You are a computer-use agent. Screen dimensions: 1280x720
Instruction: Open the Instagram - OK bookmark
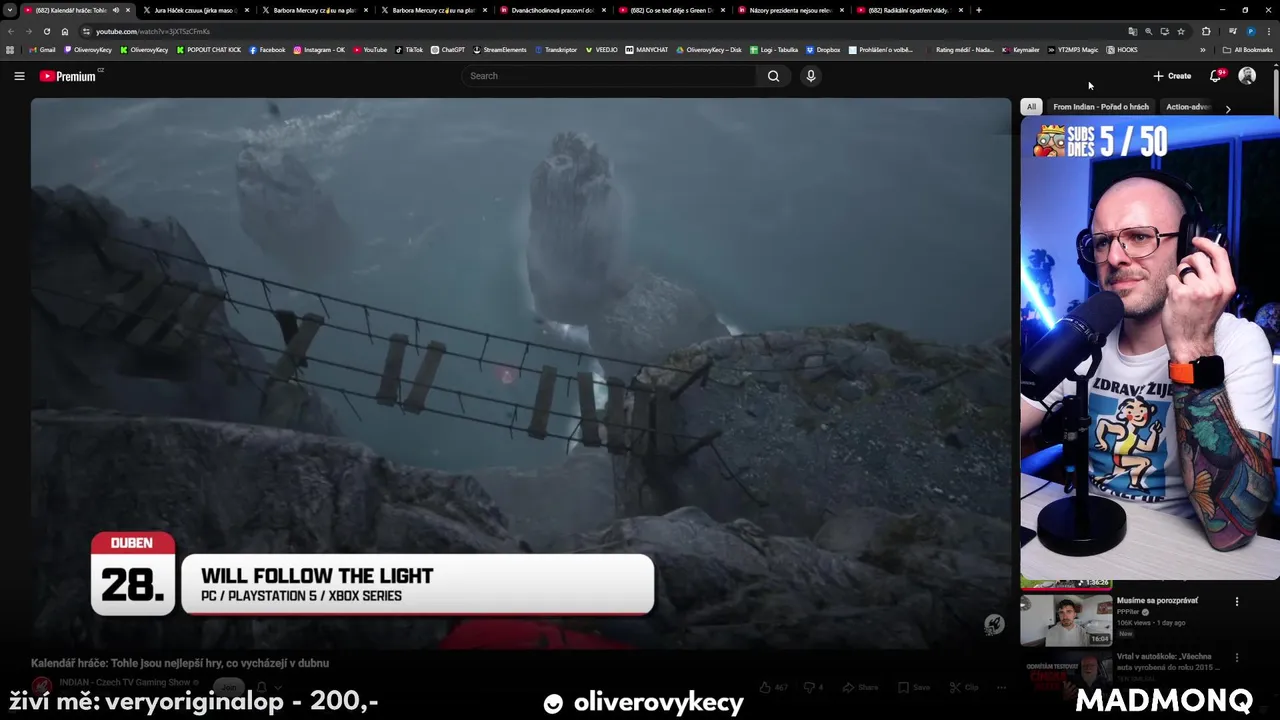319,49
